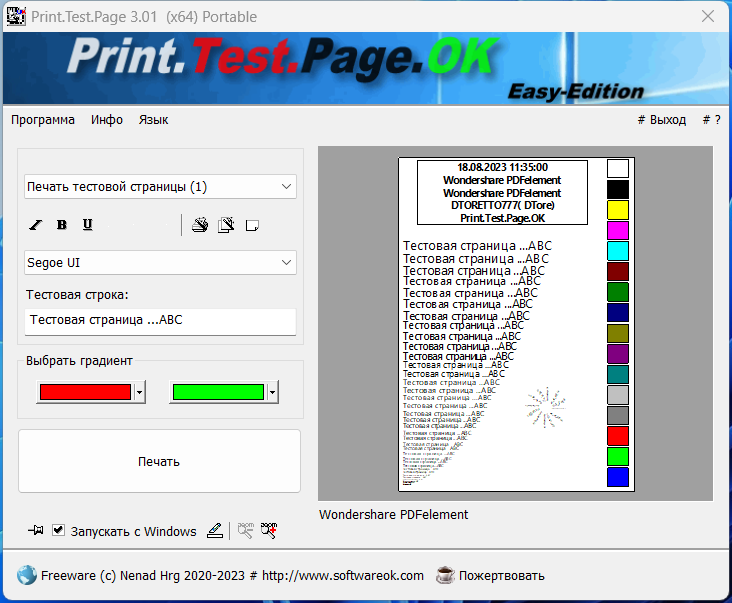The image size is (732, 603).
Task: Open the Язык menu
Action: click(x=153, y=120)
